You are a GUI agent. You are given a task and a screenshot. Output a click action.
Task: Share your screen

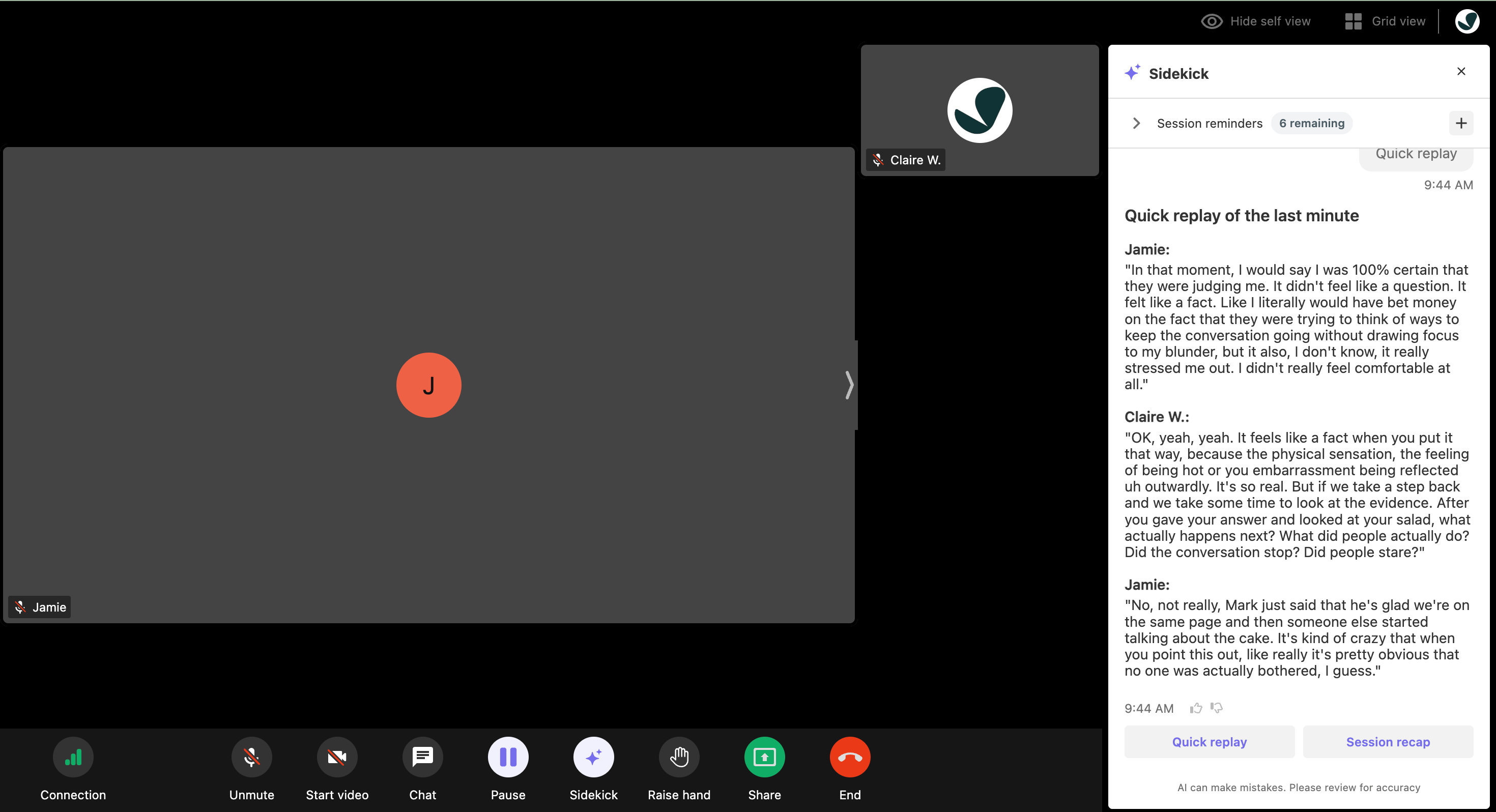(x=764, y=757)
